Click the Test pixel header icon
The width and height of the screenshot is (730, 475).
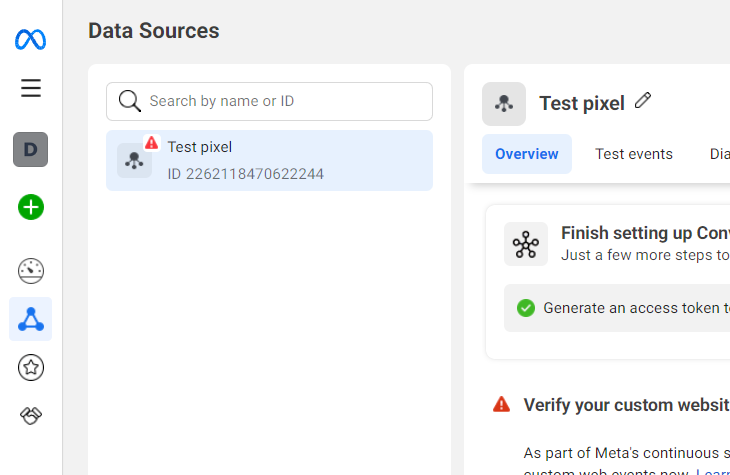point(504,103)
